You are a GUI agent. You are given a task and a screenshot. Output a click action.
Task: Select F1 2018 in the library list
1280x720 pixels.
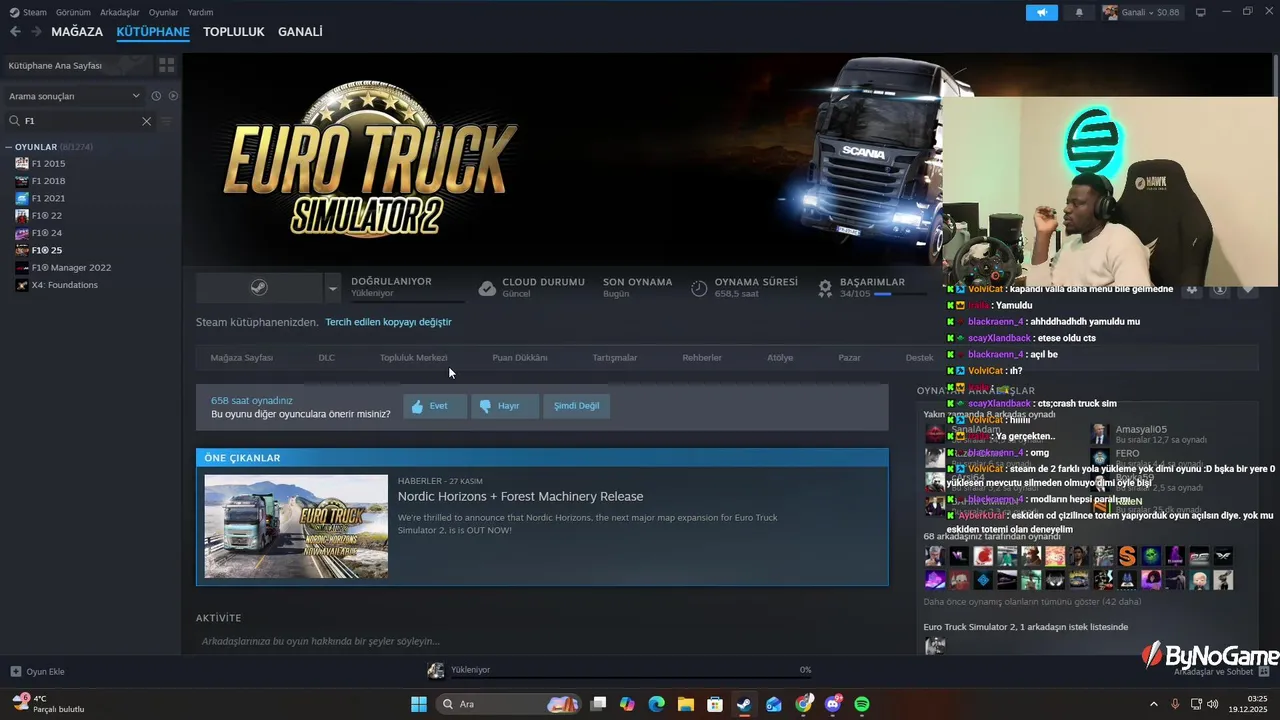48,181
